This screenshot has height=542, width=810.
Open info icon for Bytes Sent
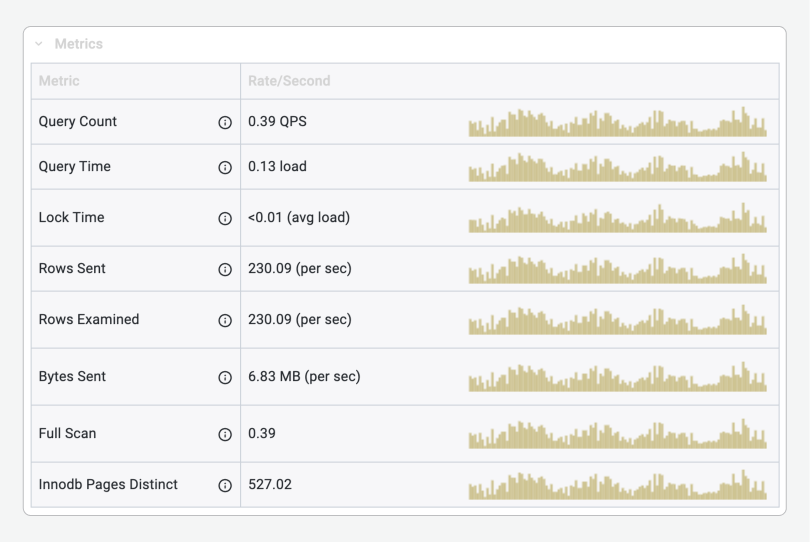[225, 377]
